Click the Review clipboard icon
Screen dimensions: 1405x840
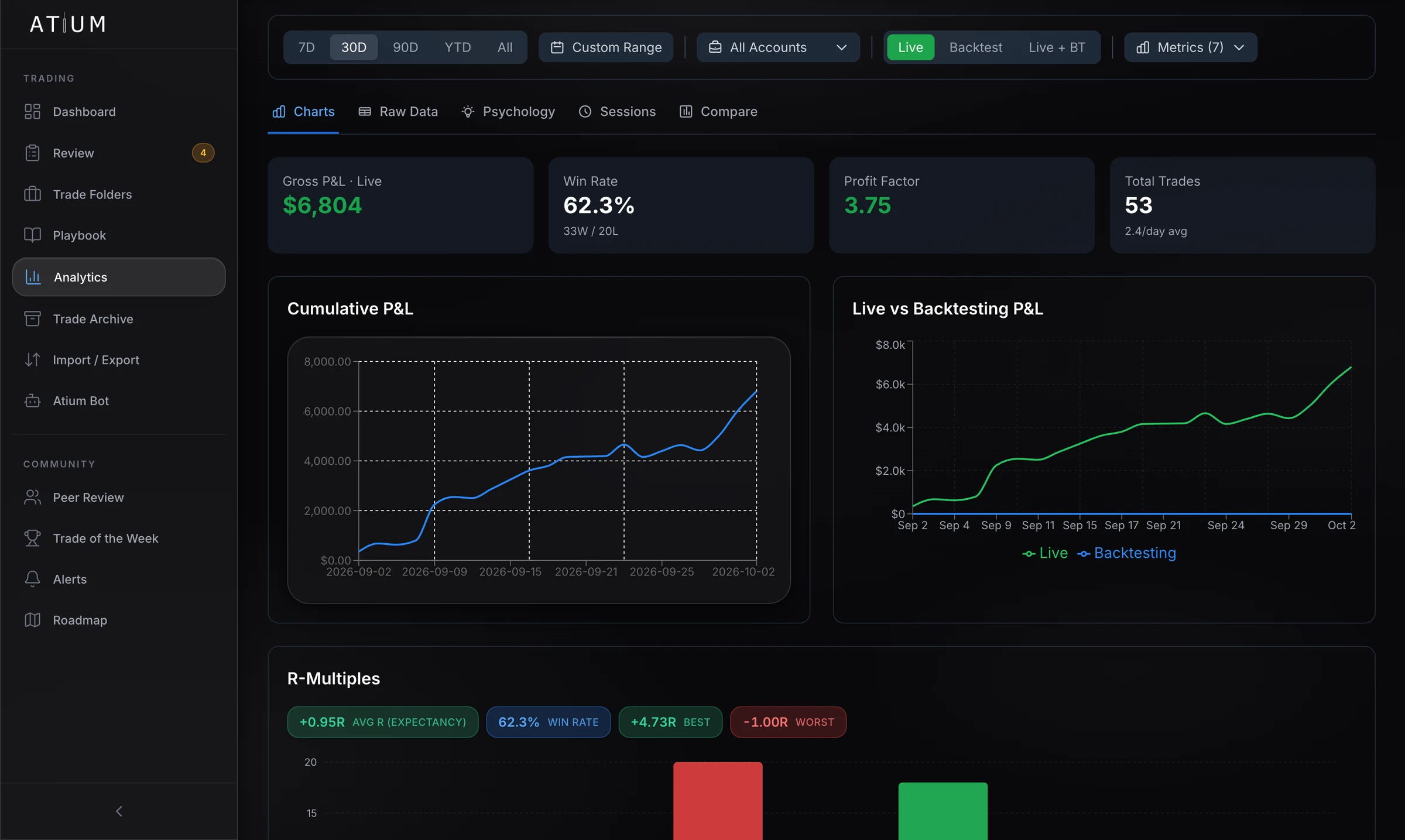click(x=32, y=153)
